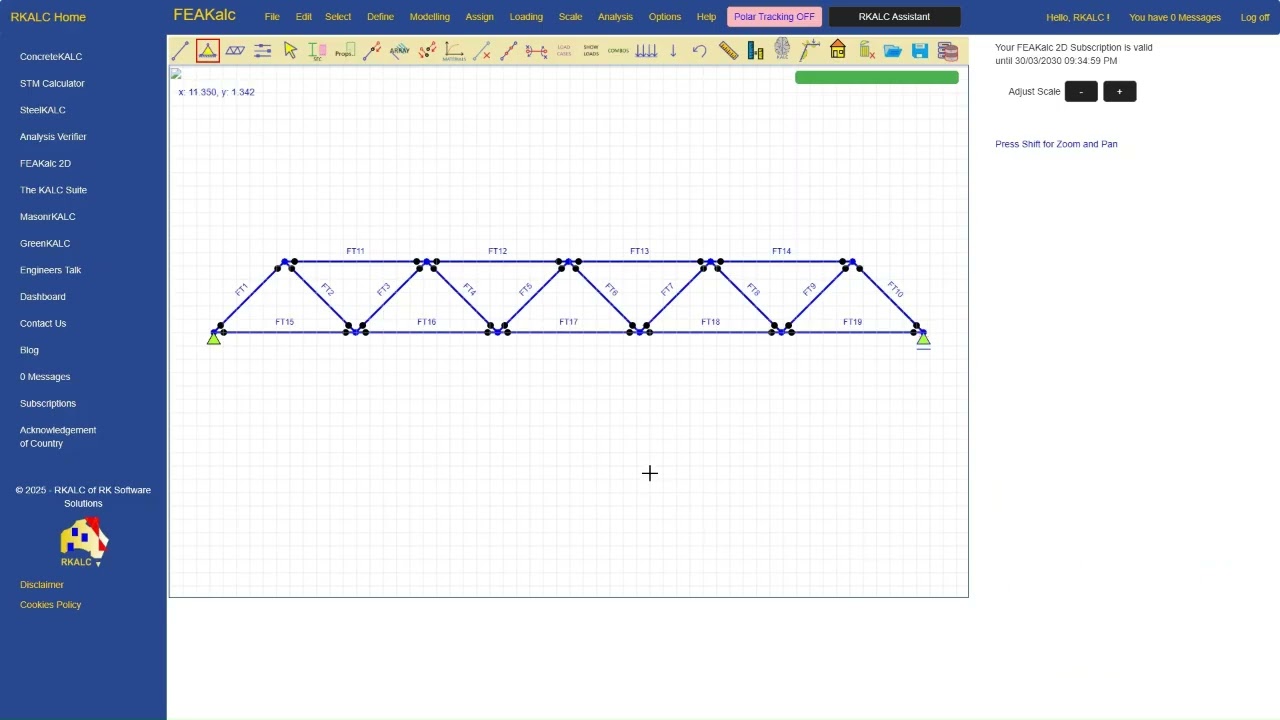Toggle the Polar Tracking OFF button
Image resolution: width=1280 pixels, height=720 pixels.
point(774,17)
